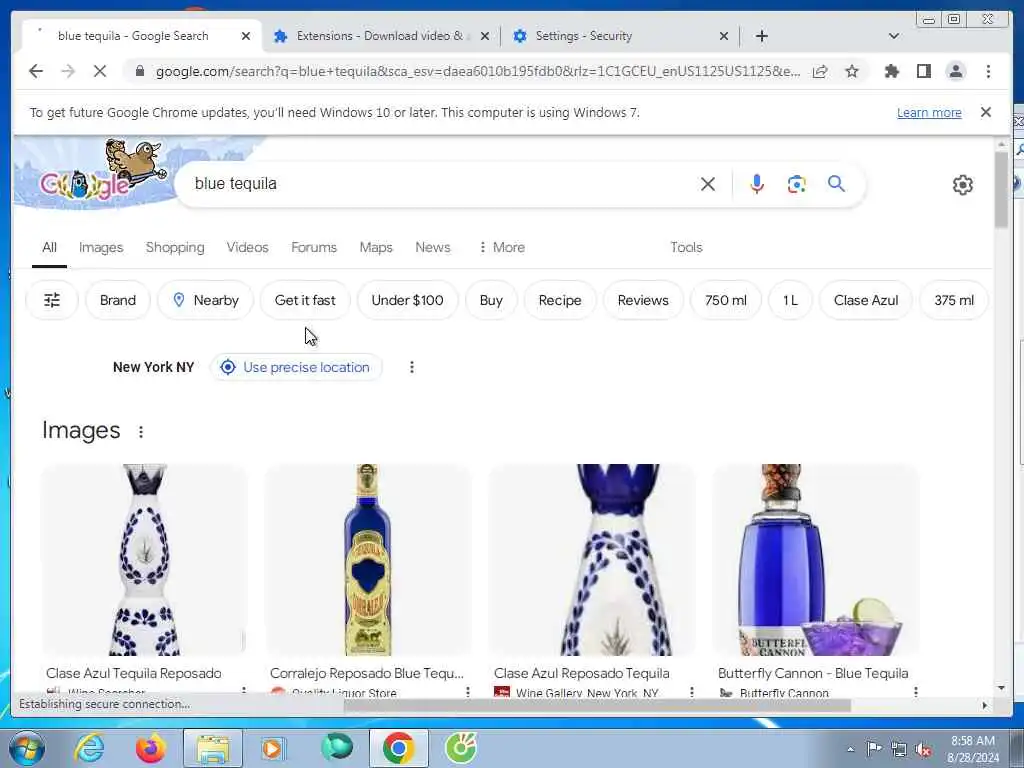Apply the 375 ml filter chip

[x=953, y=300]
